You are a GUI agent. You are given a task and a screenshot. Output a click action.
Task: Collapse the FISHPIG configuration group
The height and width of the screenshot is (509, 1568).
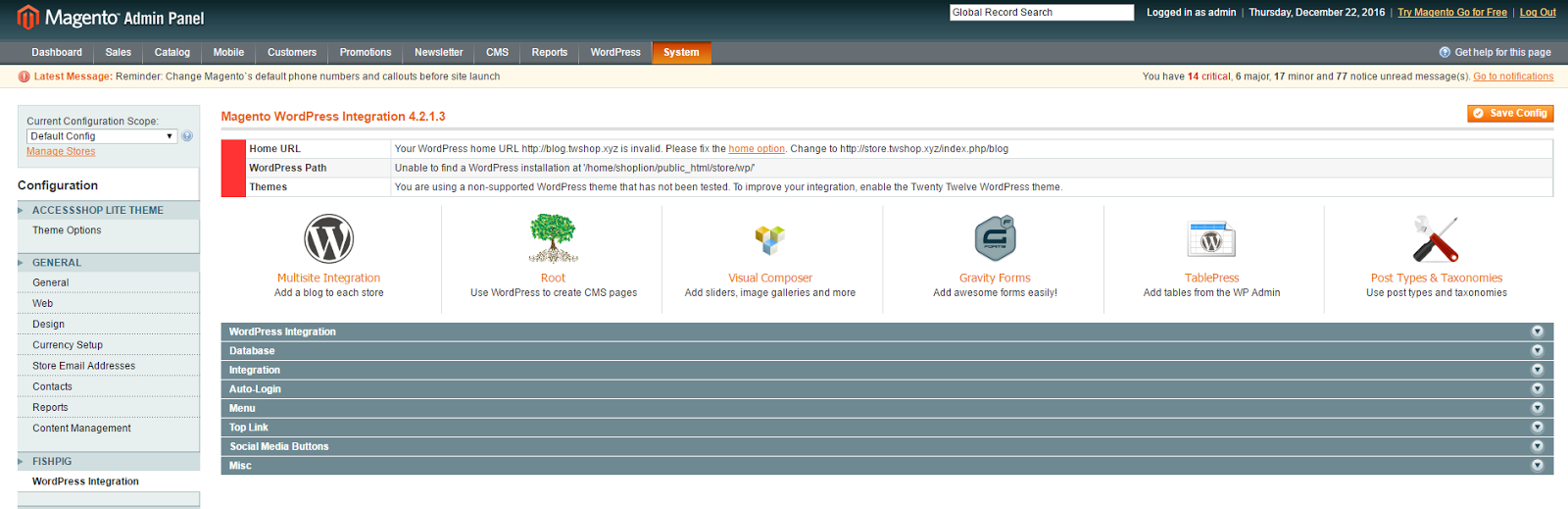click(109, 461)
